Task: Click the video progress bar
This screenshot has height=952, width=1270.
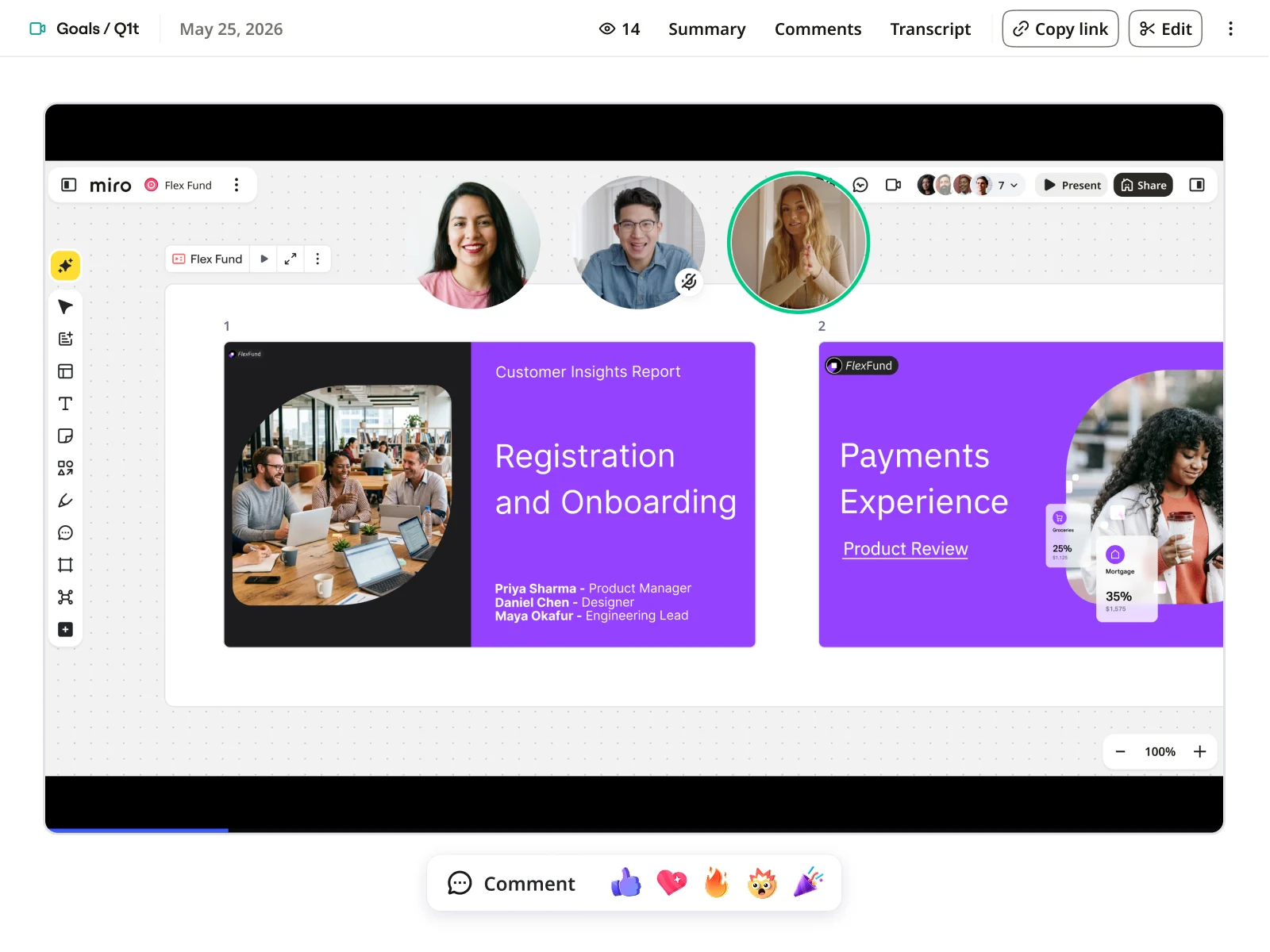Action: pos(634,830)
